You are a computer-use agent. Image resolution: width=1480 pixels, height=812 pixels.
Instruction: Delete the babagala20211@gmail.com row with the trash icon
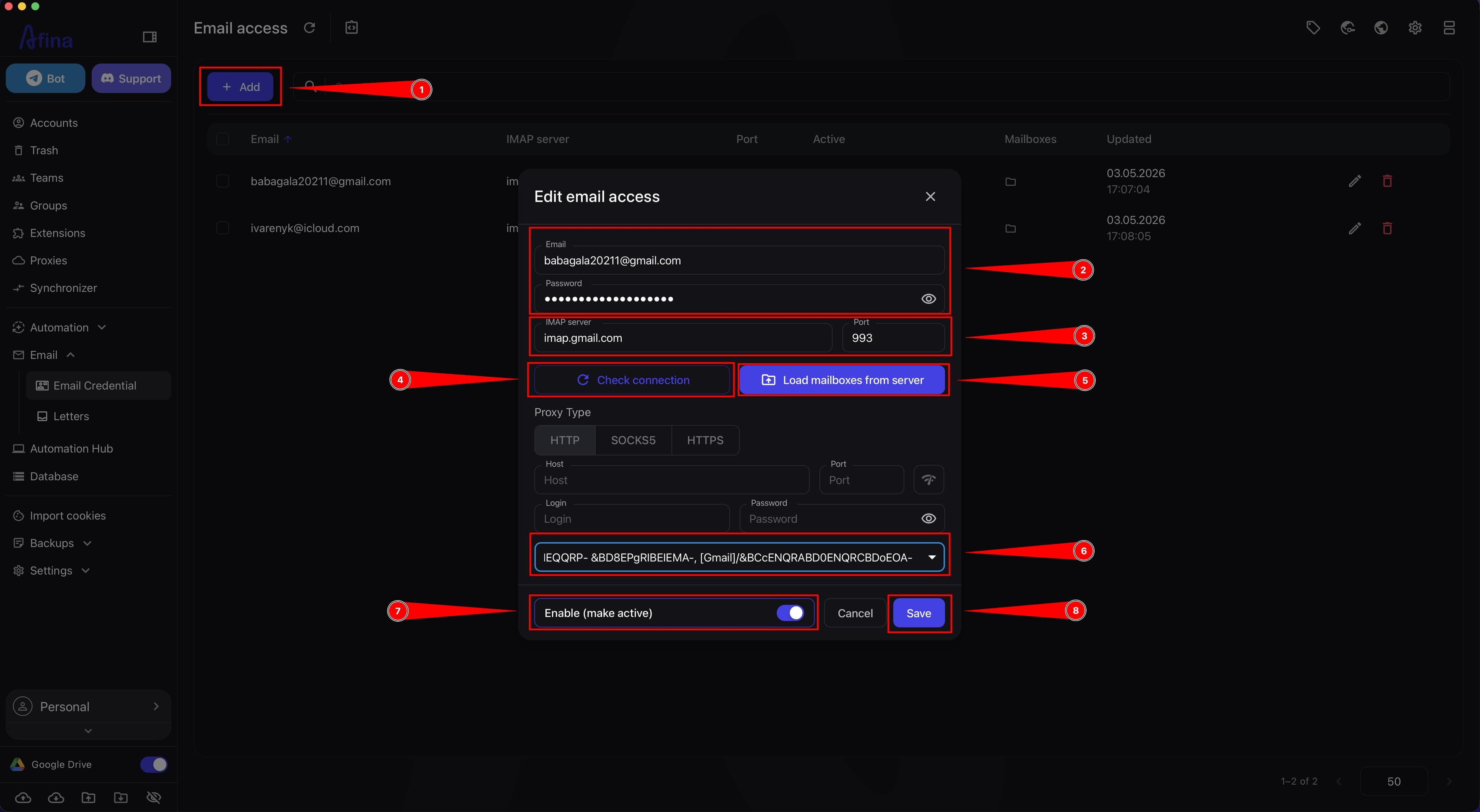click(1387, 181)
